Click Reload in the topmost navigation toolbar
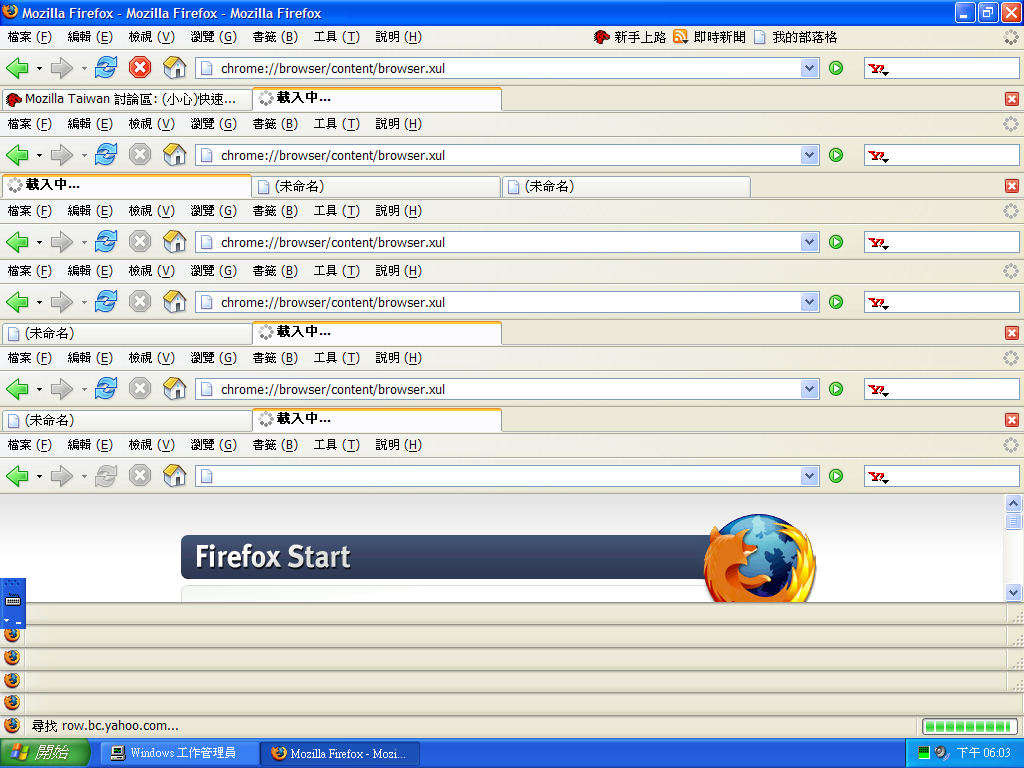The width and height of the screenshot is (1024, 768). [x=107, y=68]
